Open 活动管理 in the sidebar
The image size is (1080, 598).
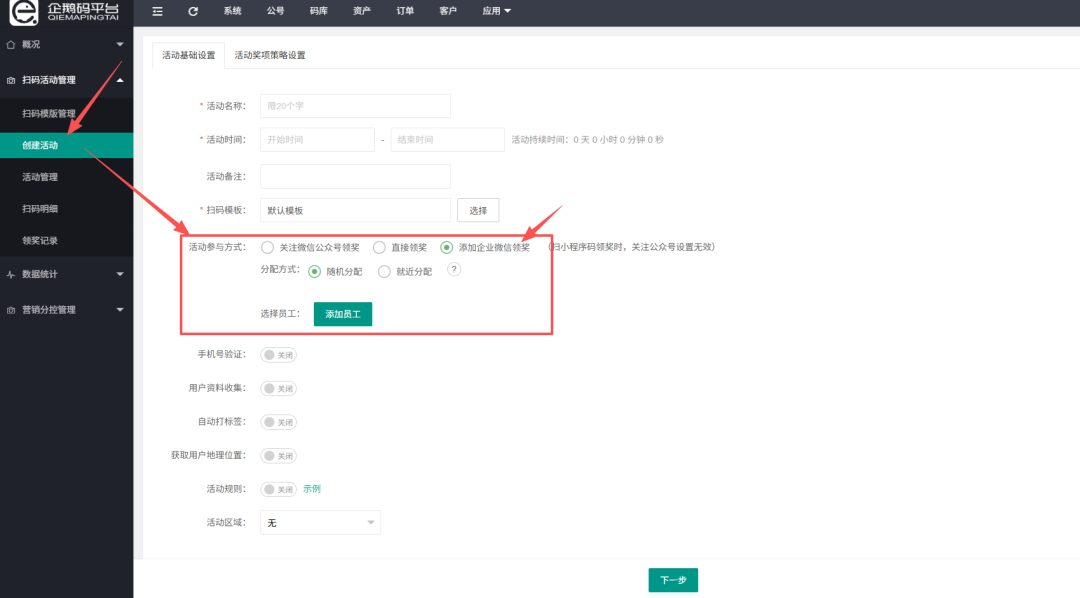(x=40, y=177)
